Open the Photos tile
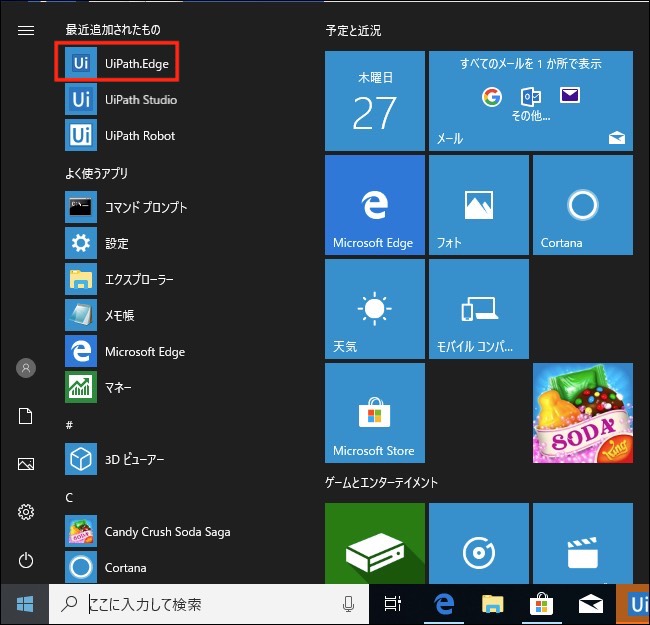This screenshot has width=650, height=625. pyautogui.click(x=478, y=204)
